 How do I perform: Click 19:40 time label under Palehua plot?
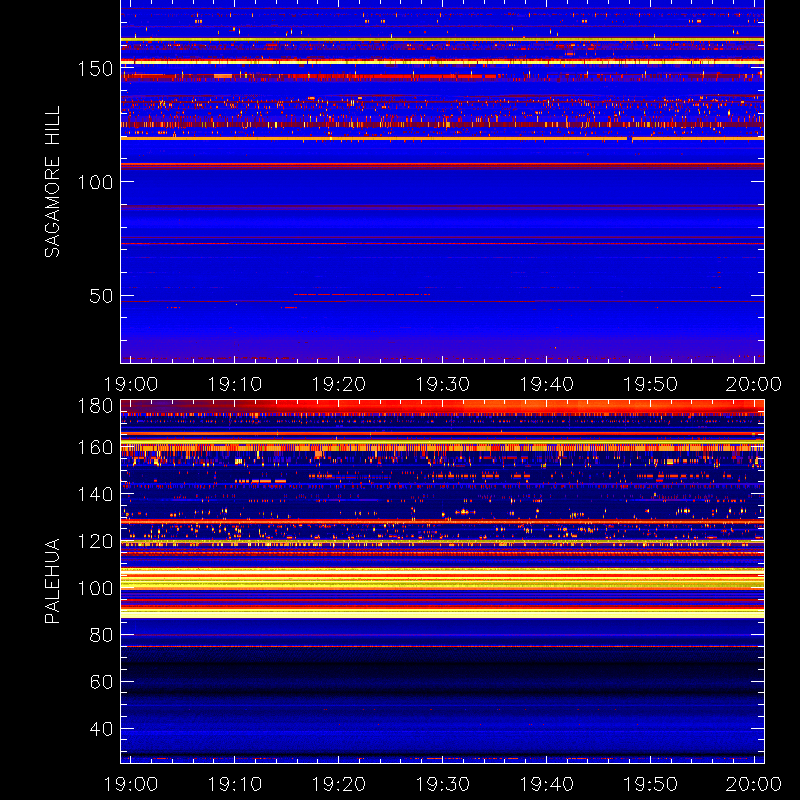[546, 784]
